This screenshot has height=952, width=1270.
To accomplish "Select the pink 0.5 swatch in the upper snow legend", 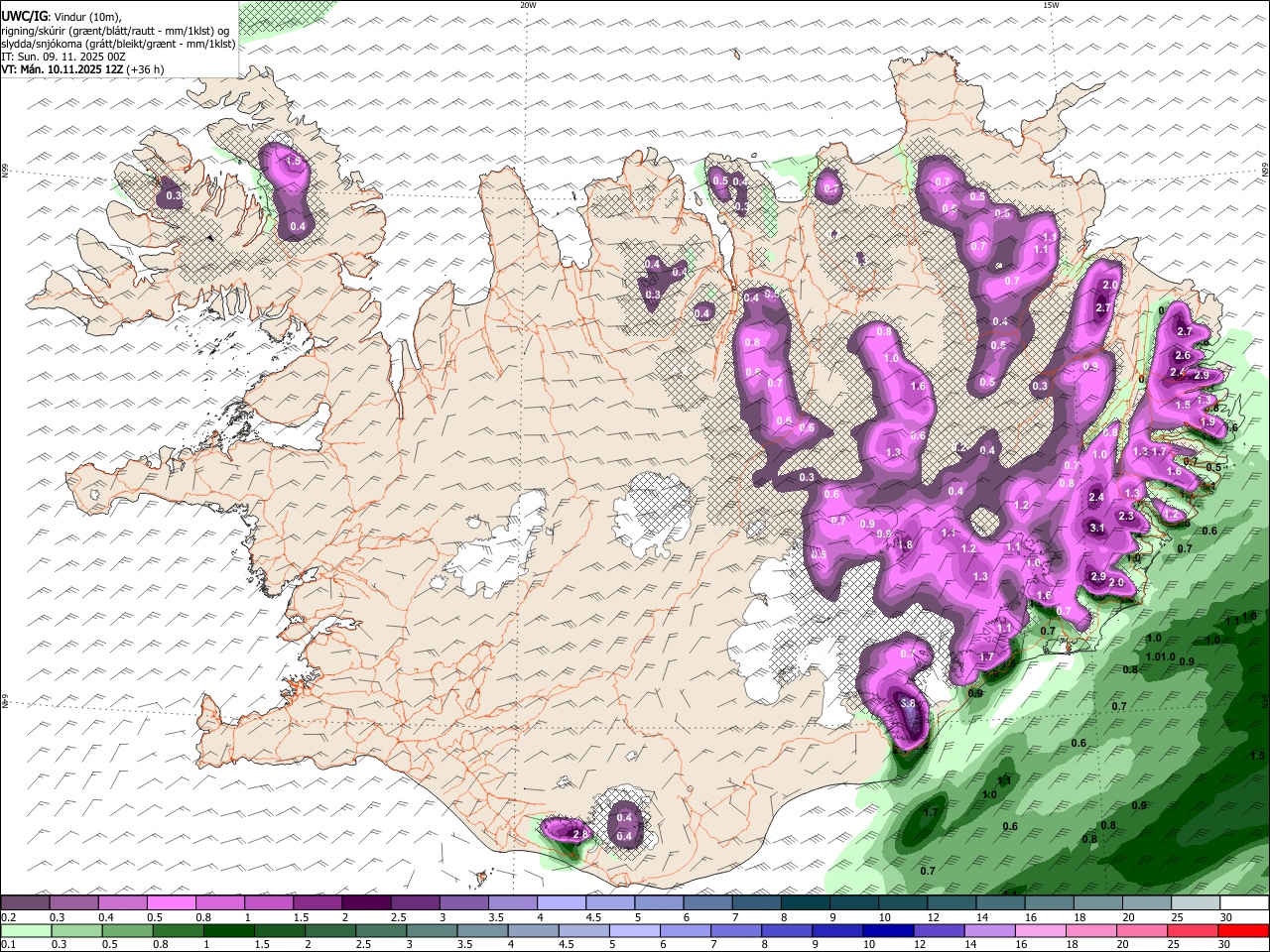I will [x=171, y=903].
